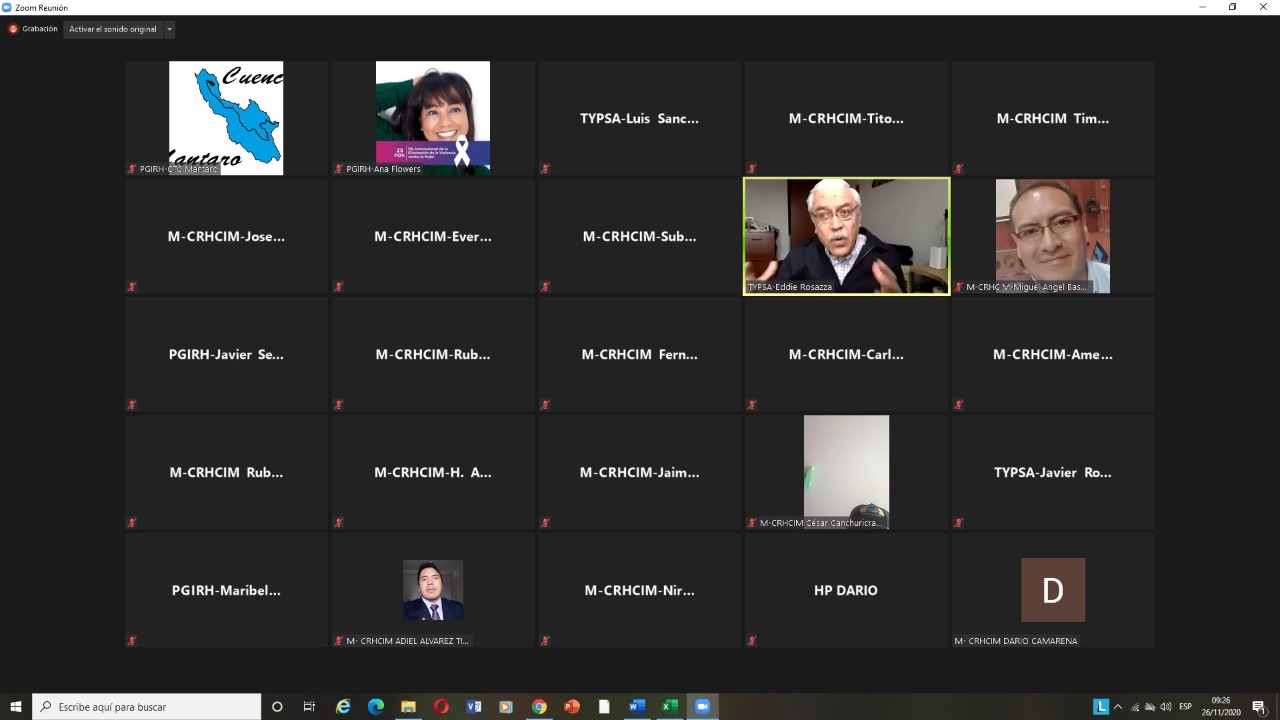
Task: Show hidden system tray icons
Action: tap(1118, 707)
